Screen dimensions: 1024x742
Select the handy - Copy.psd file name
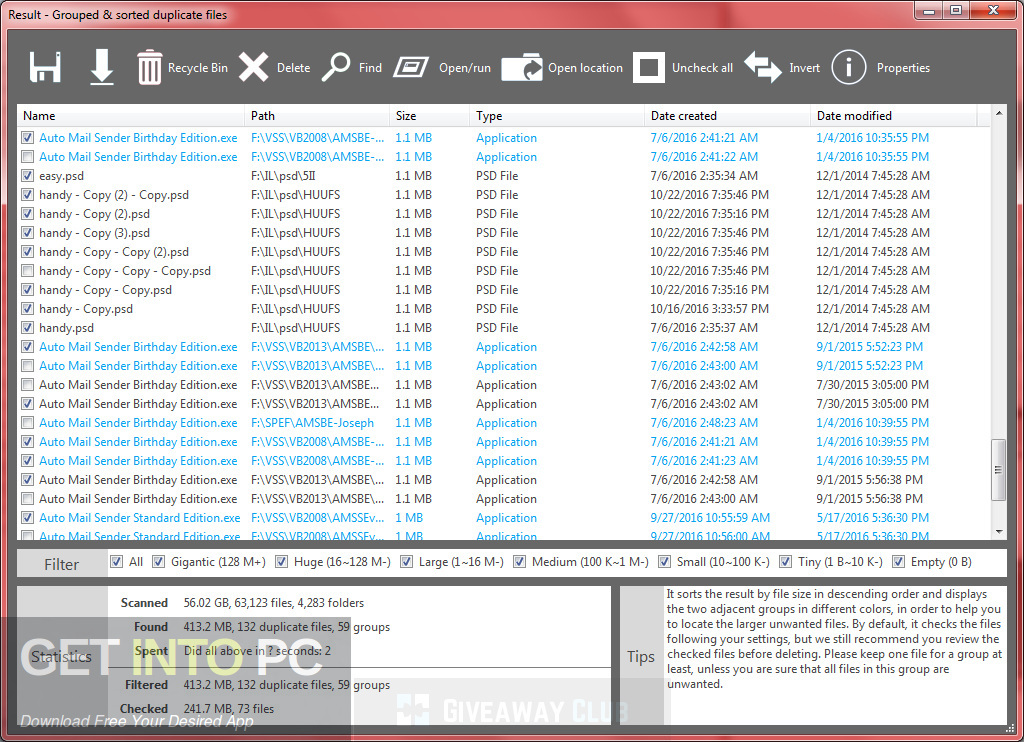(x=86, y=308)
